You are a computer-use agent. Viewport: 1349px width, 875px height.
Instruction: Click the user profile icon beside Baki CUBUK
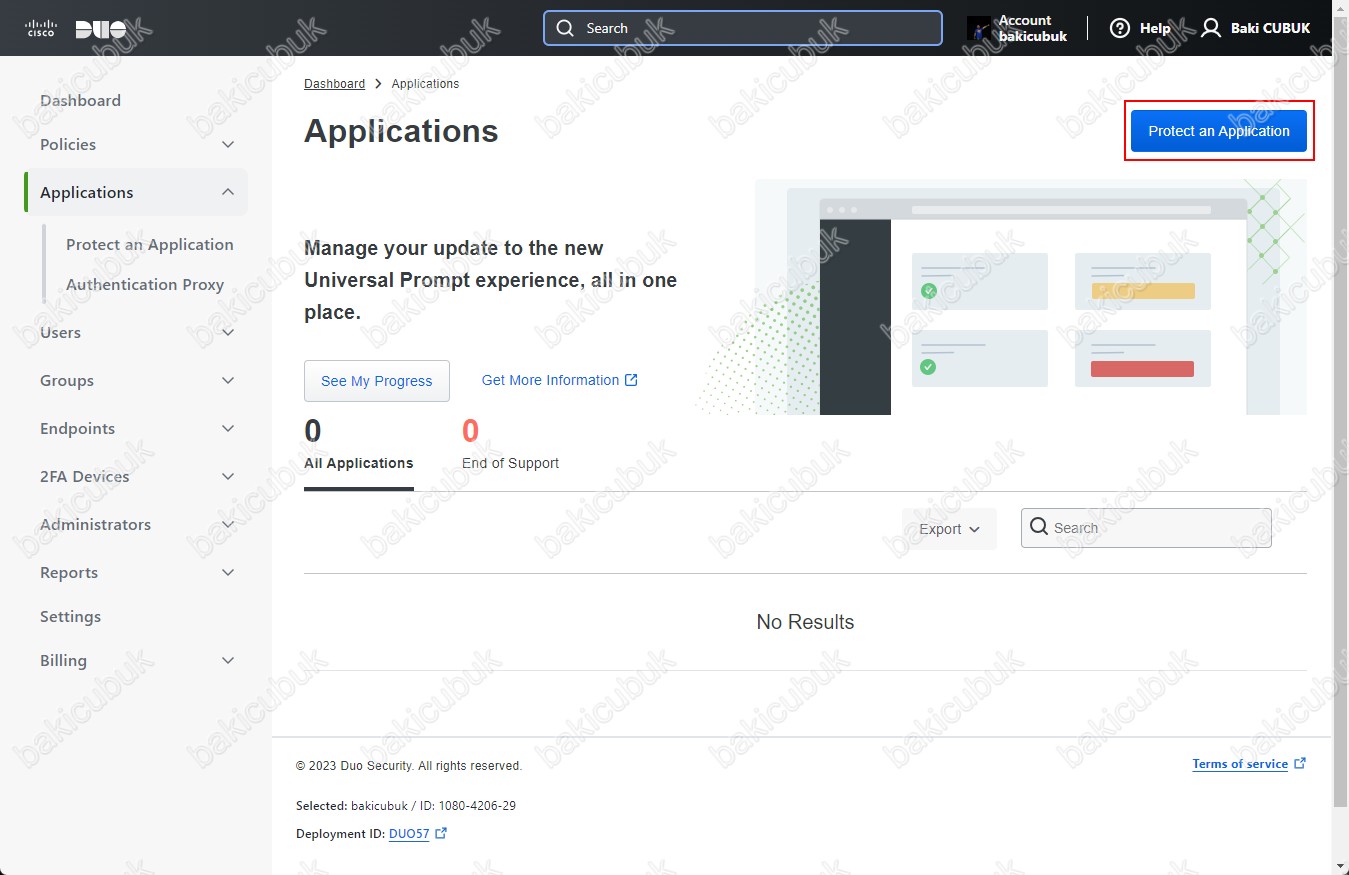coord(1211,28)
